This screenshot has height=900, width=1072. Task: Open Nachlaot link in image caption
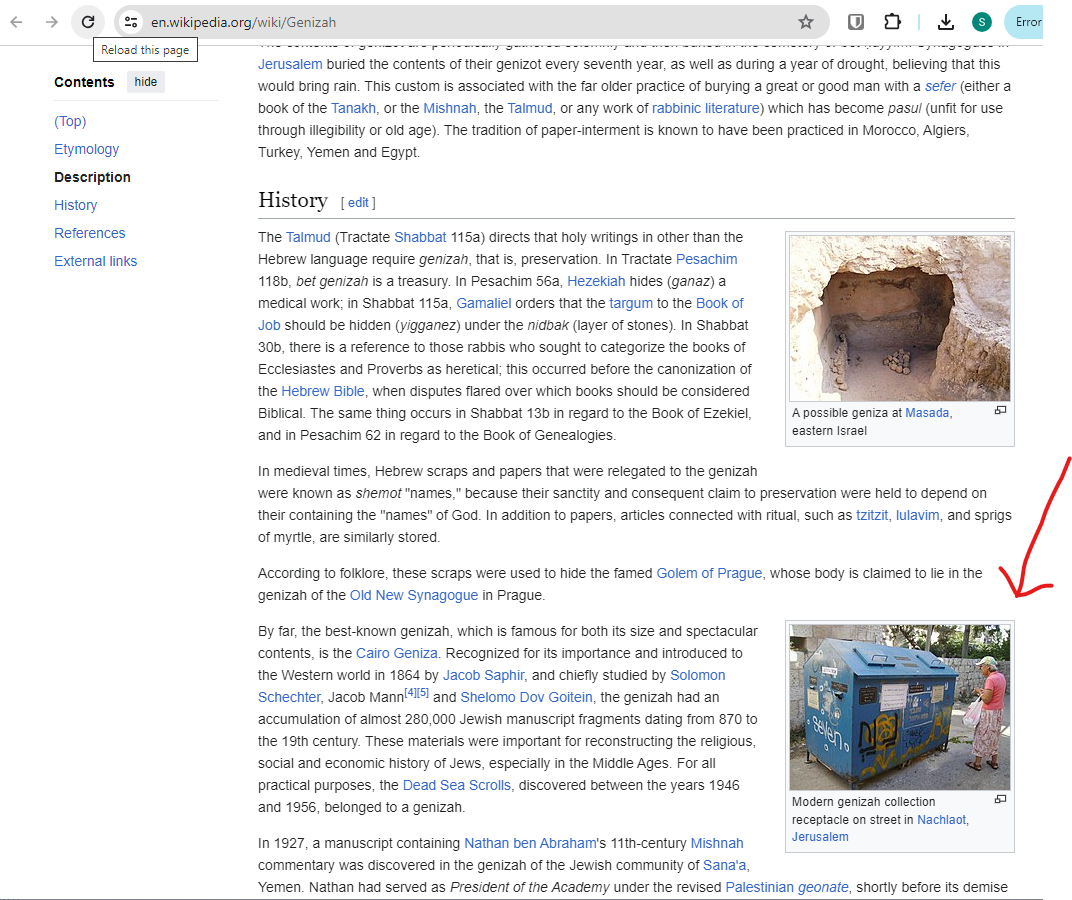pos(941,819)
